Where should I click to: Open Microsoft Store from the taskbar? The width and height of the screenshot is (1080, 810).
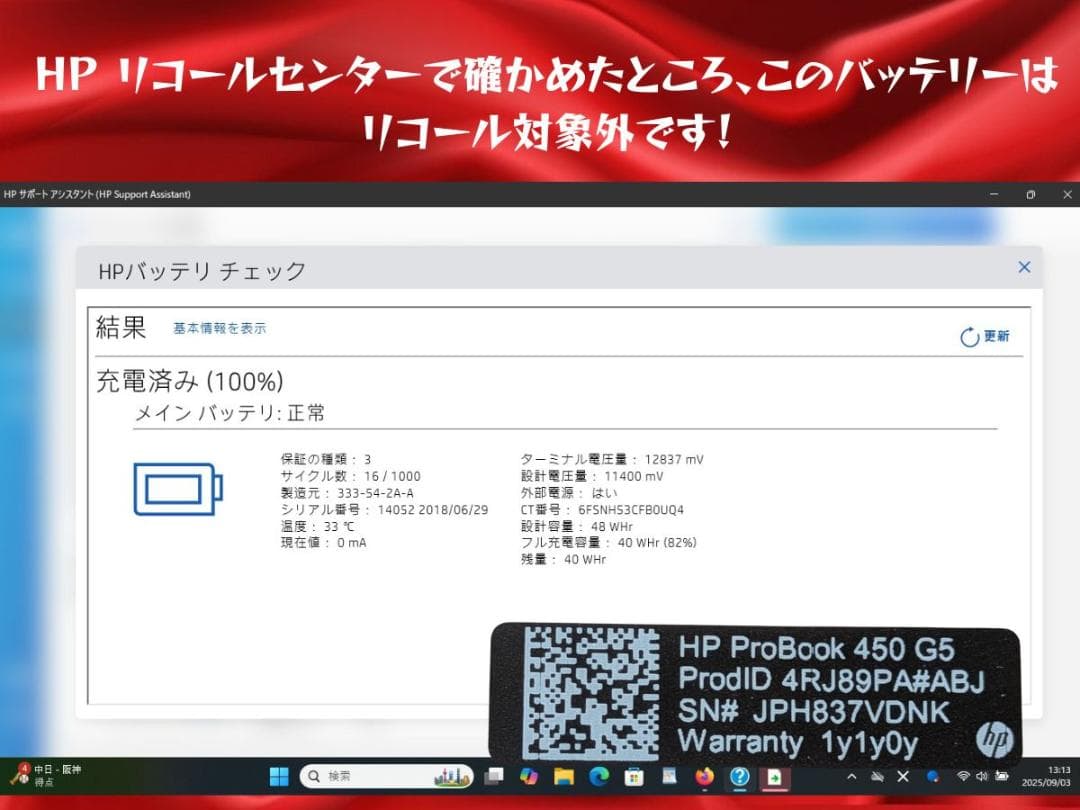632,775
